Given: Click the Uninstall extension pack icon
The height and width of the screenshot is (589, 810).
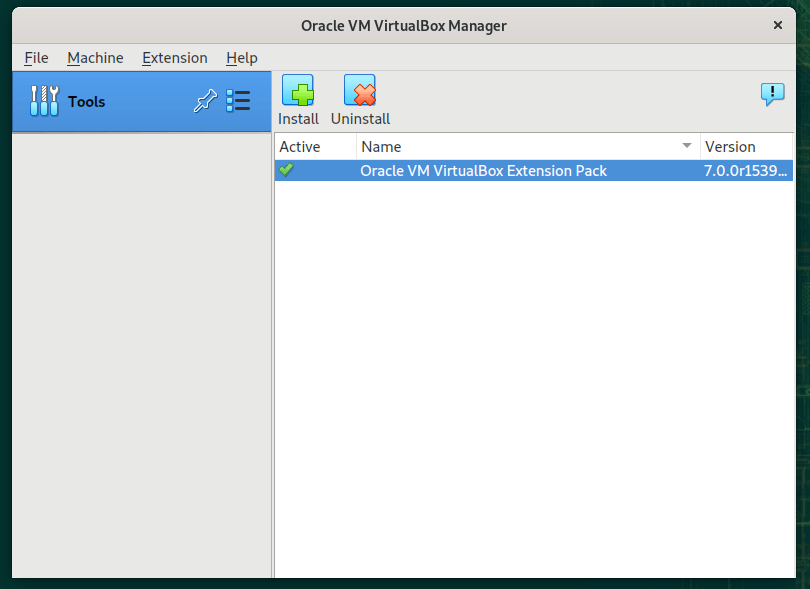Looking at the screenshot, I should point(360,92).
